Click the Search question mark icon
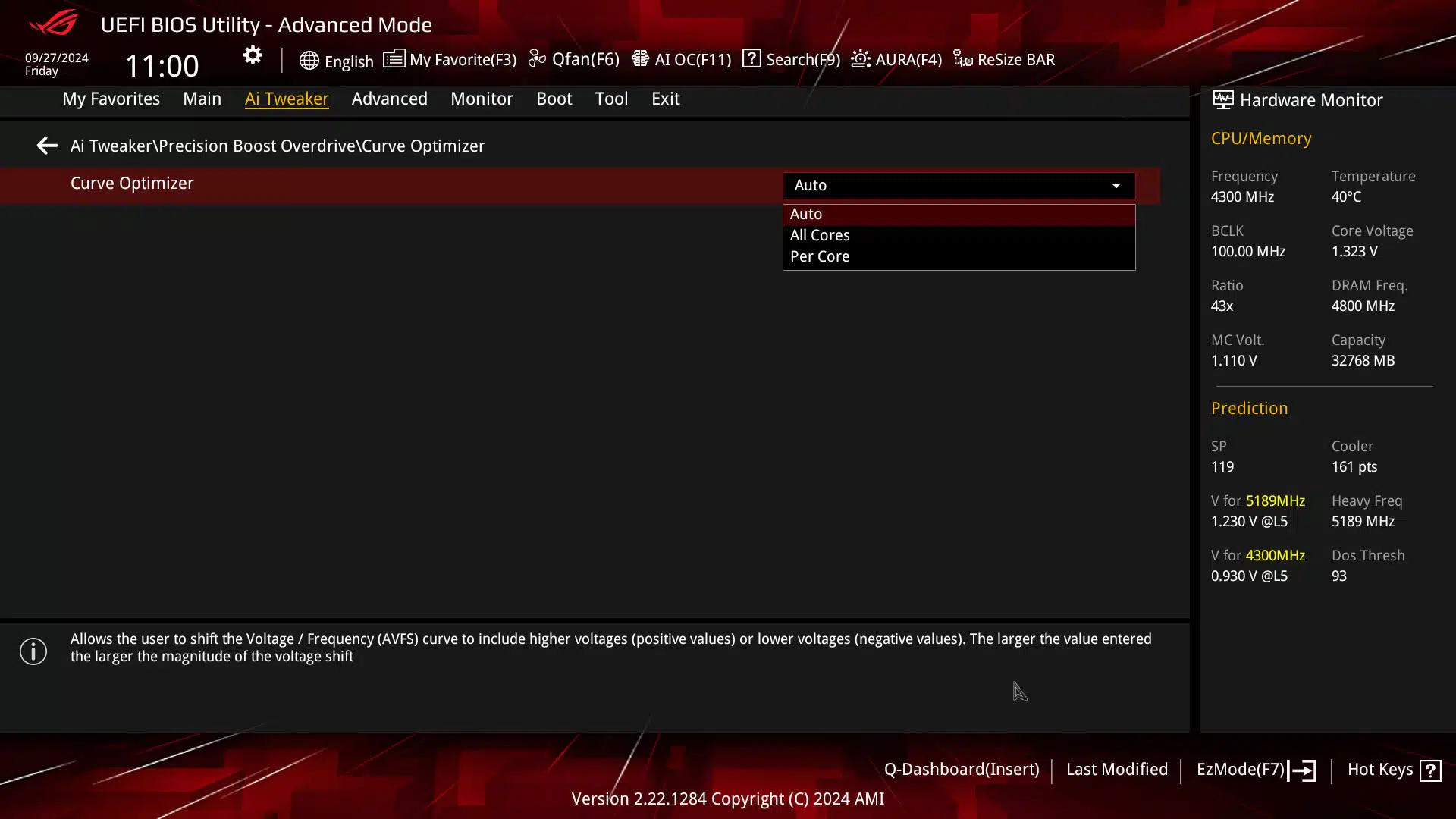1456x819 pixels. [752, 58]
